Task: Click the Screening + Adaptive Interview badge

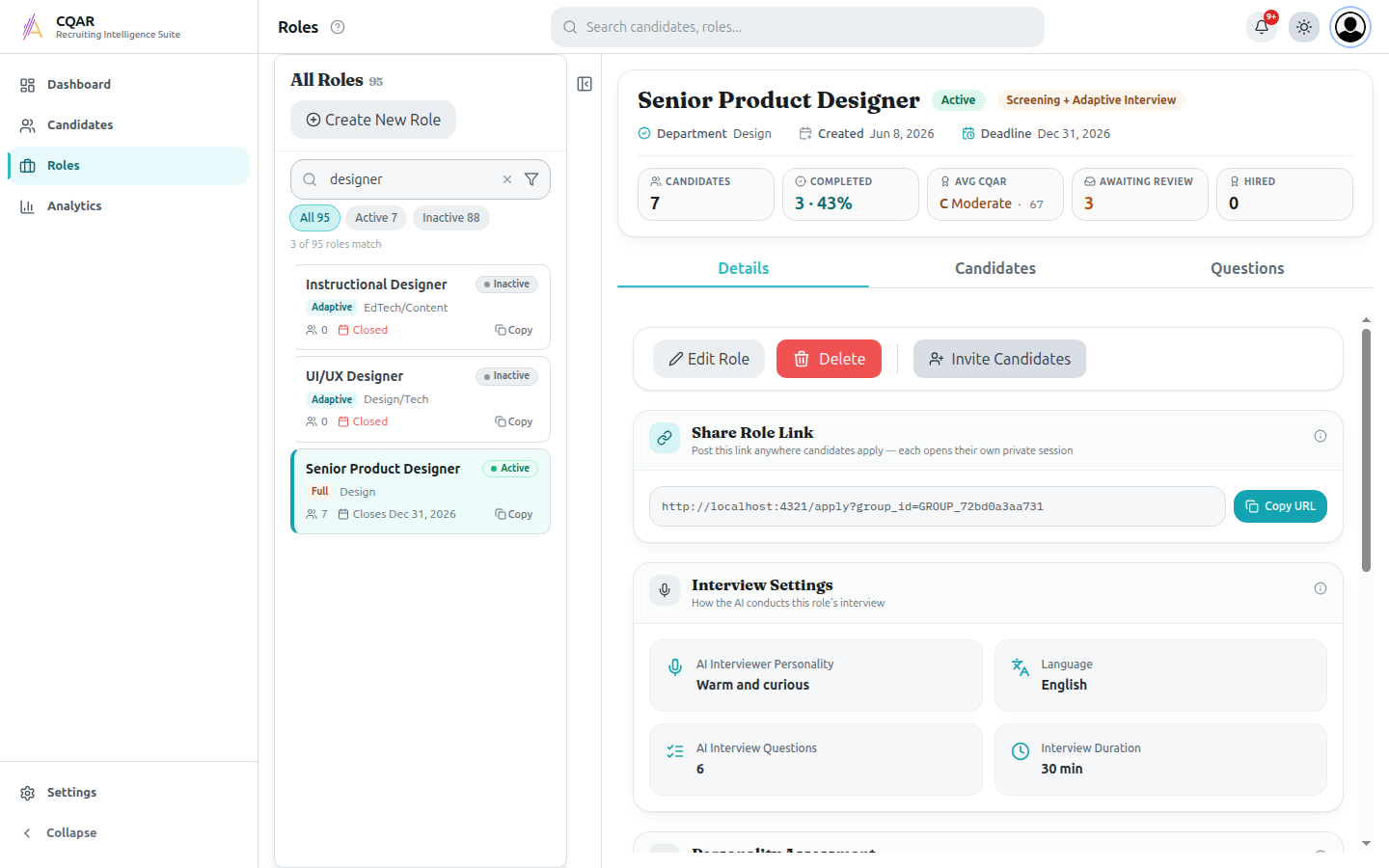Action: 1091,100
